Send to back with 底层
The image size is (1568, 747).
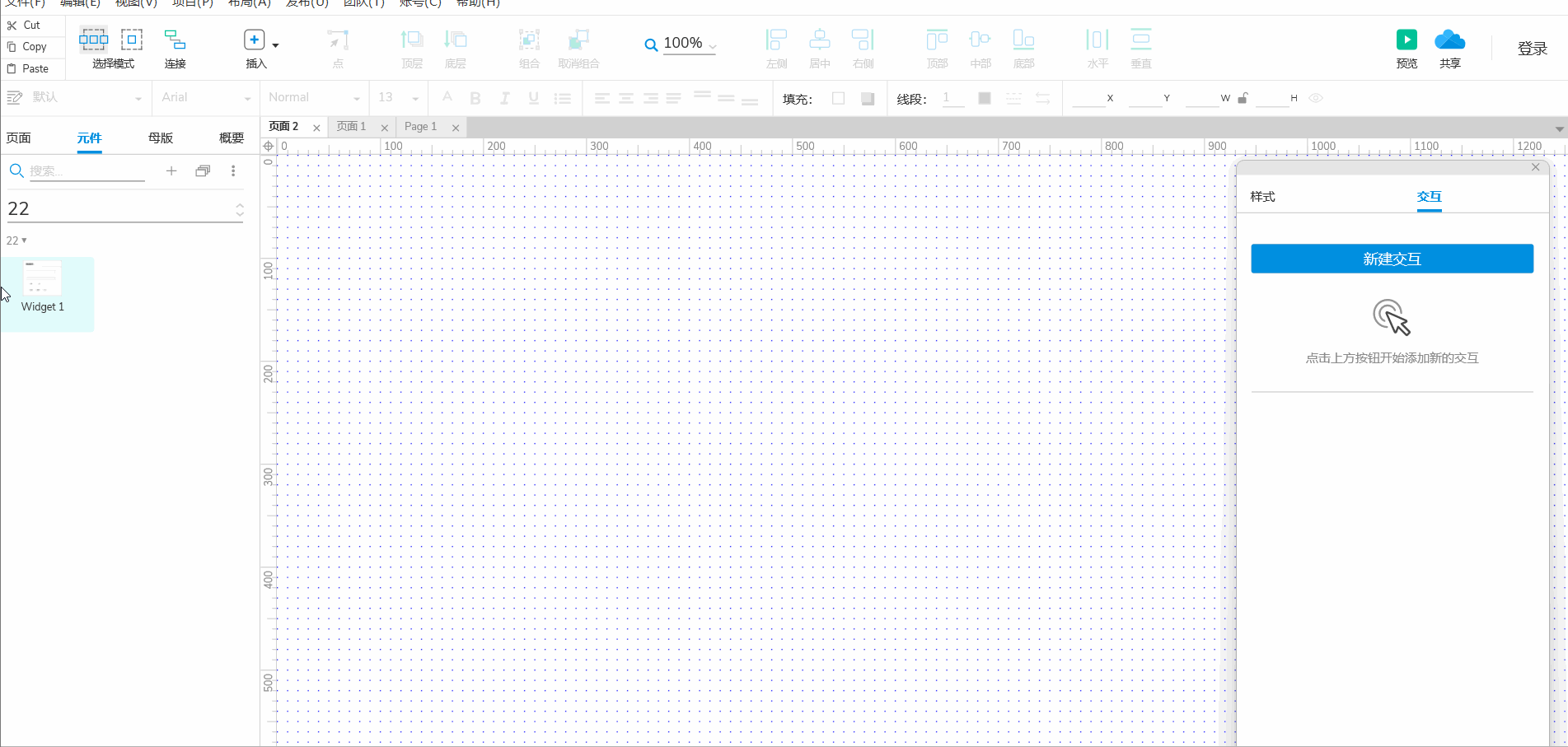[x=455, y=40]
